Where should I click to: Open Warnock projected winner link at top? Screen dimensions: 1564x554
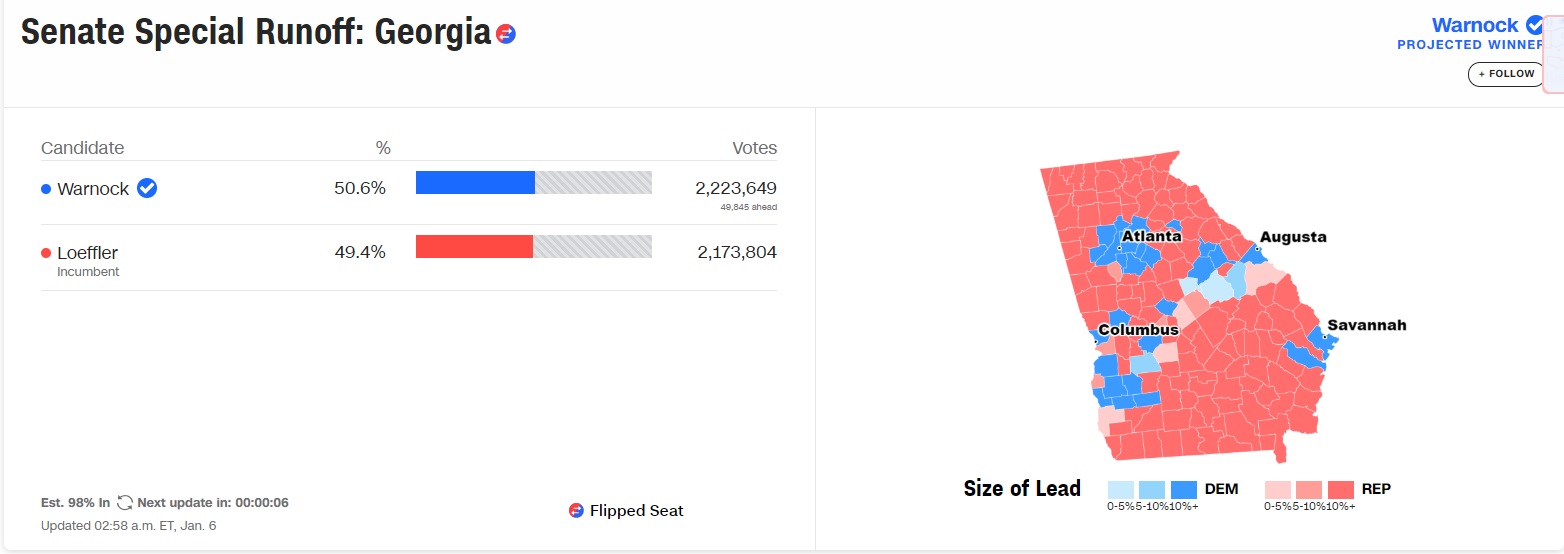coord(1475,25)
